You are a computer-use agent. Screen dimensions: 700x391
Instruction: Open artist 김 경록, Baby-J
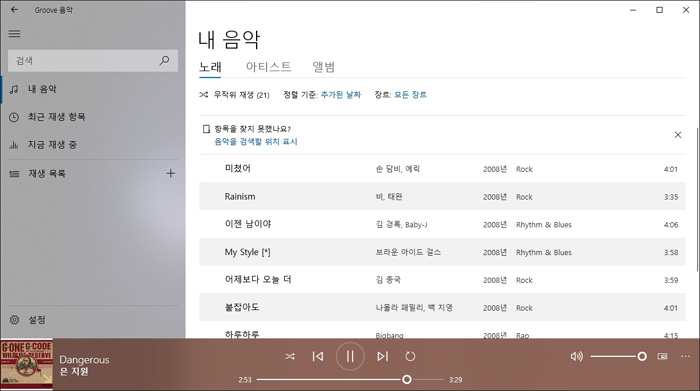click(x=401, y=225)
